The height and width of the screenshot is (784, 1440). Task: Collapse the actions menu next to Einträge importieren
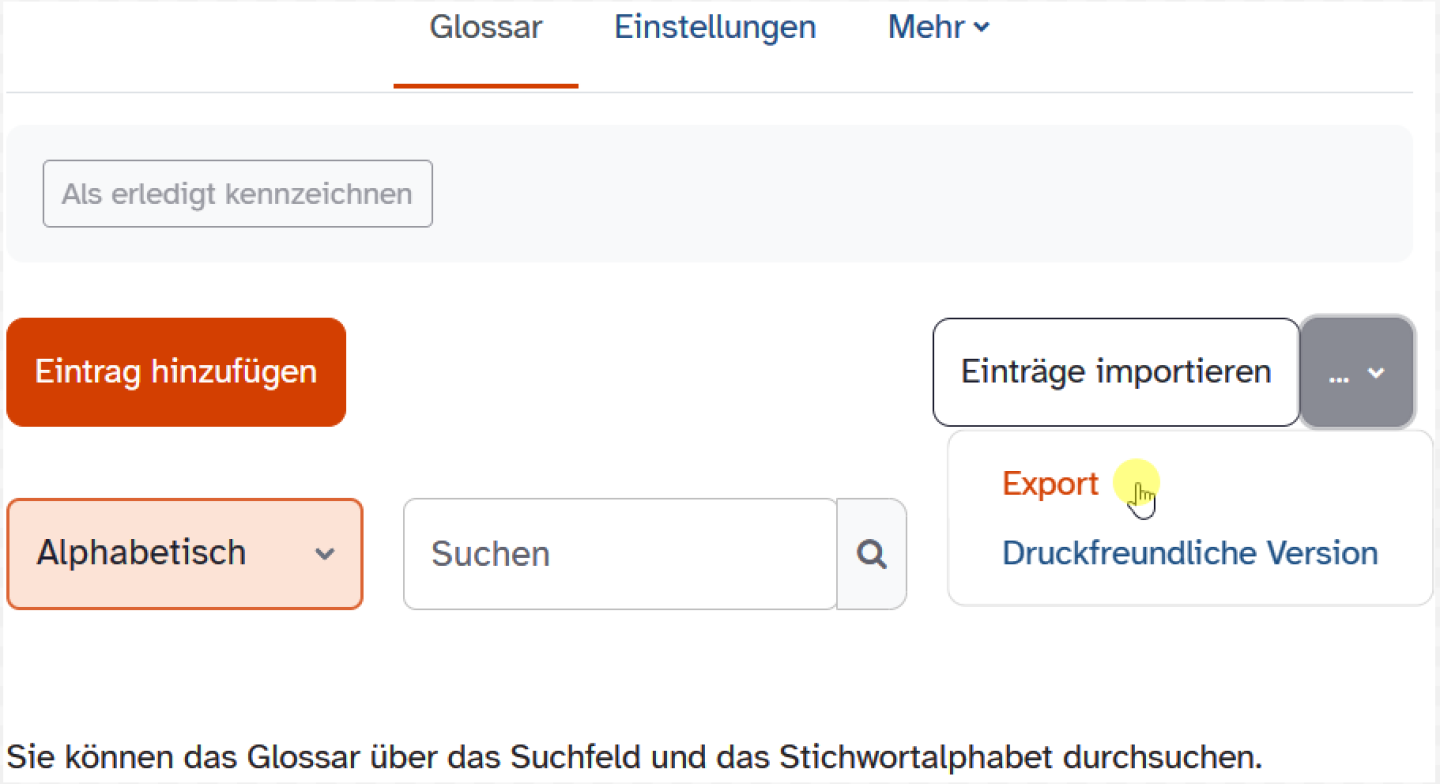click(x=1357, y=373)
